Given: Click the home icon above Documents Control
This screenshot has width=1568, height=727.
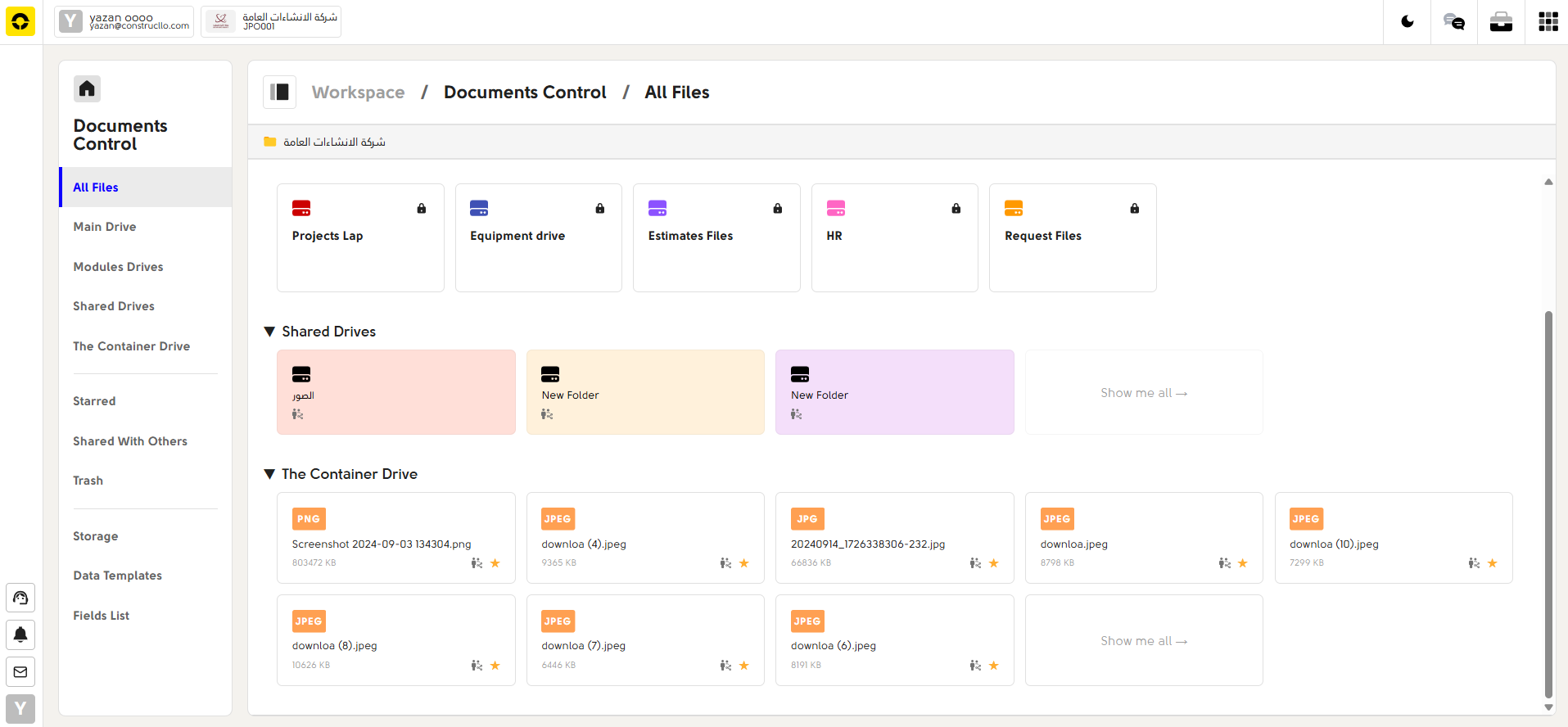Looking at the screenshot, I should [x=87, y=88].
